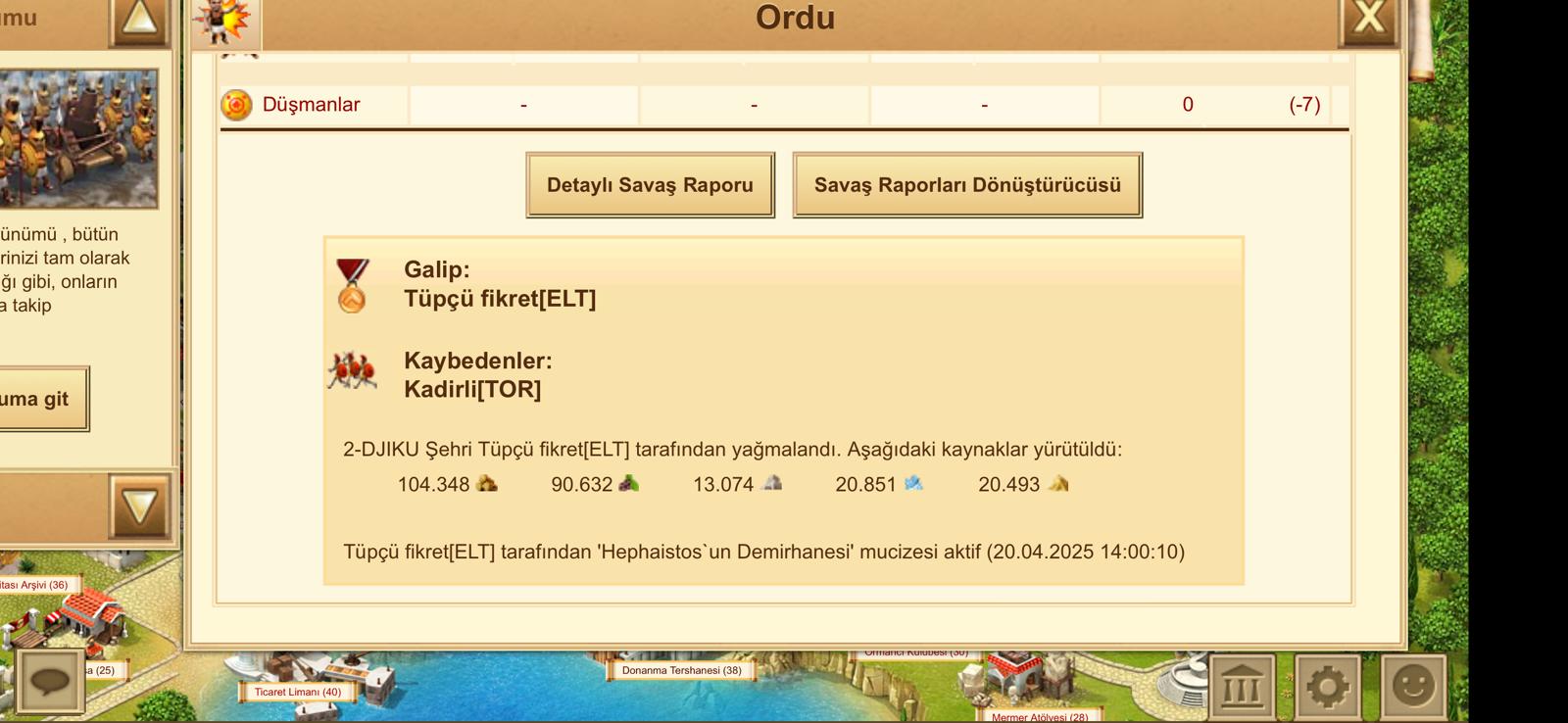
Task: Open the settings gear
Action: pyautogui.click(x=1328, y=687)
